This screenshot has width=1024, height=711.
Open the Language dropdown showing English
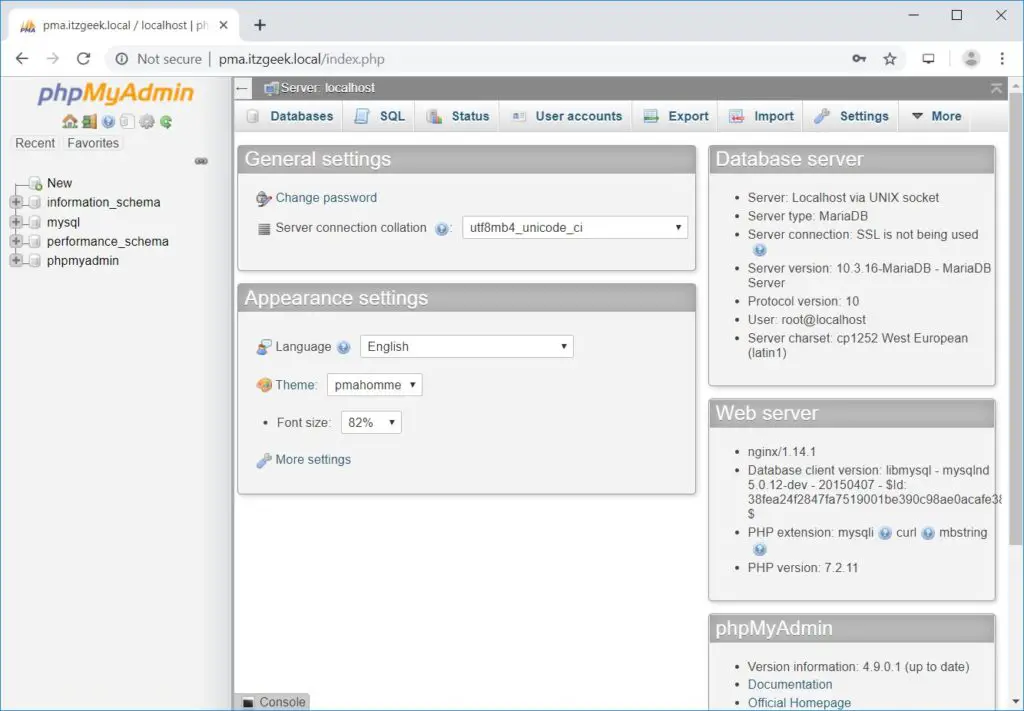tap(466, 347)
